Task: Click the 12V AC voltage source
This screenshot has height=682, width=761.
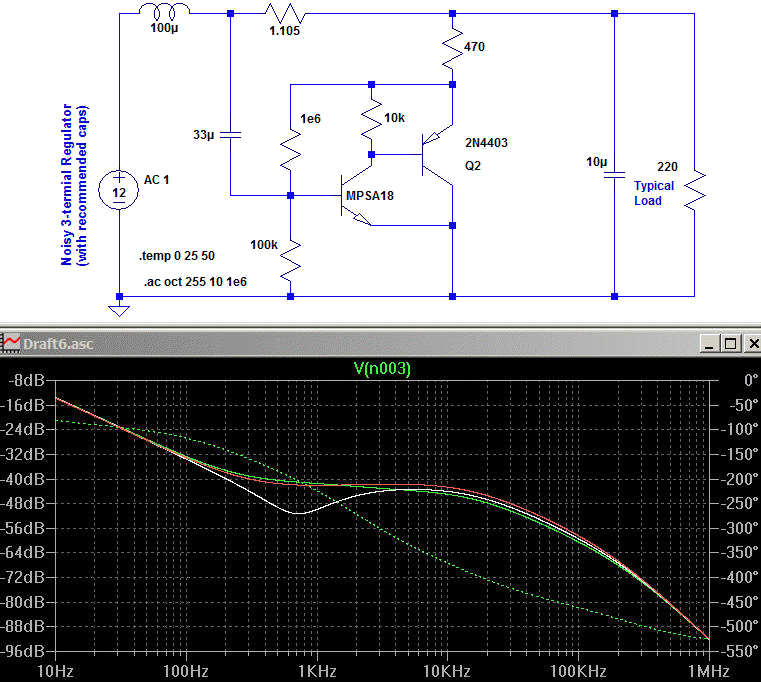Action: pos(119,187)
